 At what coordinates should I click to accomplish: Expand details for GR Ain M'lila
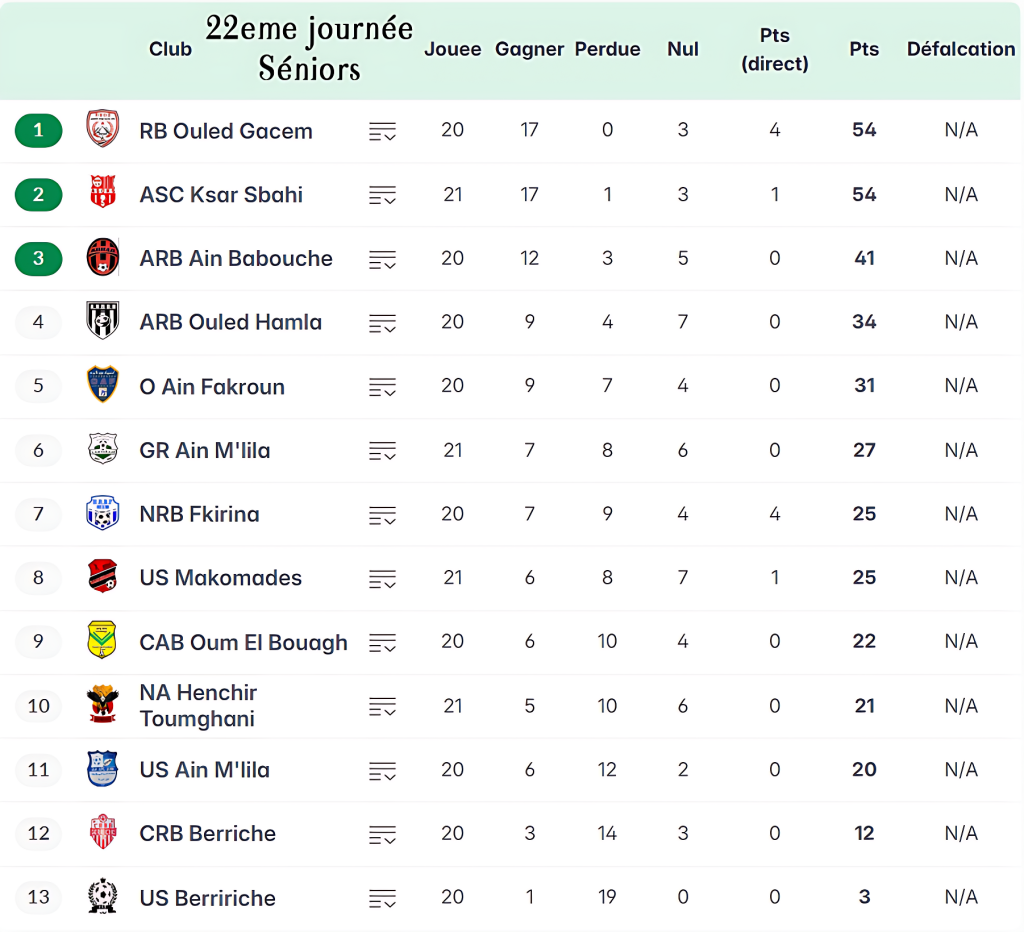pyautogui.click(x=382, y=451)
